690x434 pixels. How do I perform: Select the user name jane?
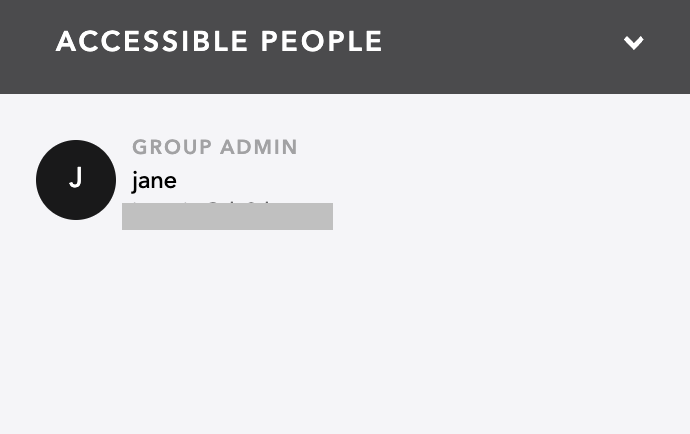pyautogui.click(x=154, y=180)
